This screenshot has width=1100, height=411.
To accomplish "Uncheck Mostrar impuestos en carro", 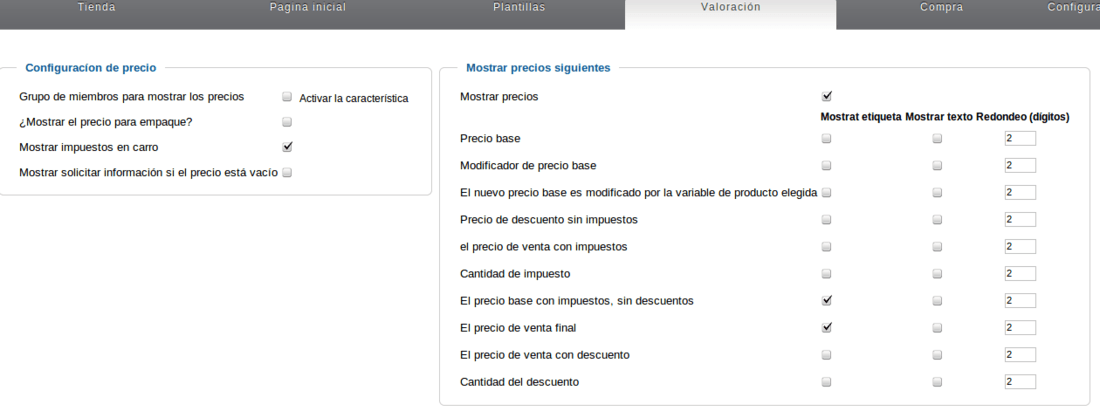I will pyautogui.click(x=287, y=147).
